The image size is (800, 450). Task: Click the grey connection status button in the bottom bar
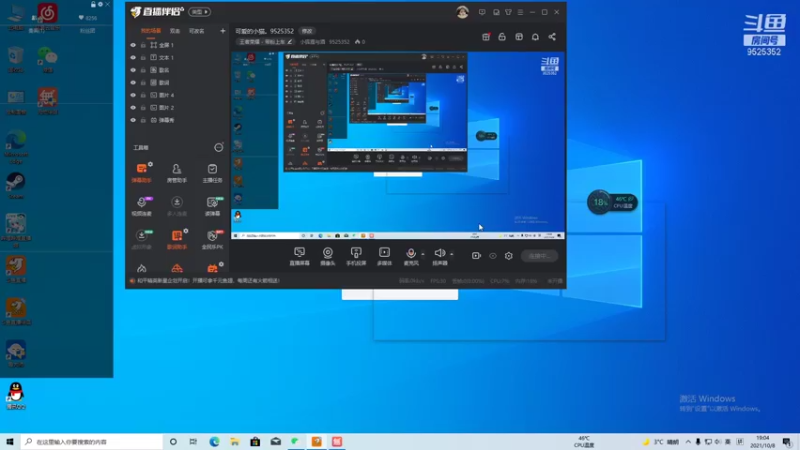[x=539, y=256]
